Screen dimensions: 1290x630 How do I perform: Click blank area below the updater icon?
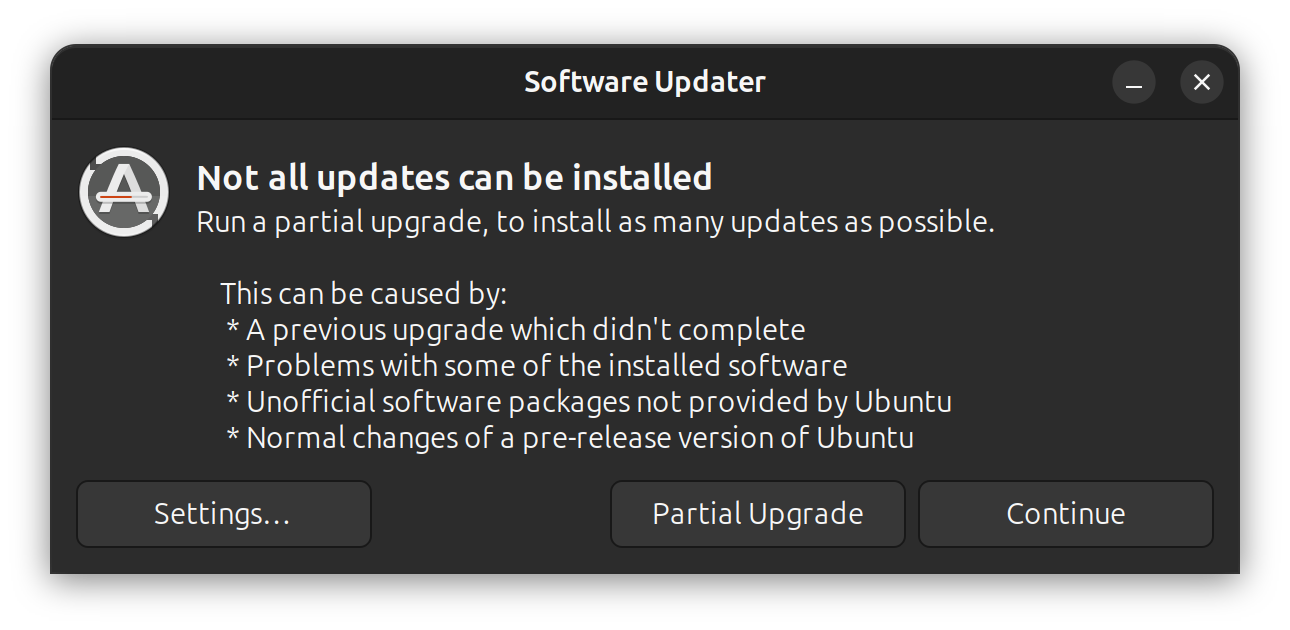(x=124, y=350)
